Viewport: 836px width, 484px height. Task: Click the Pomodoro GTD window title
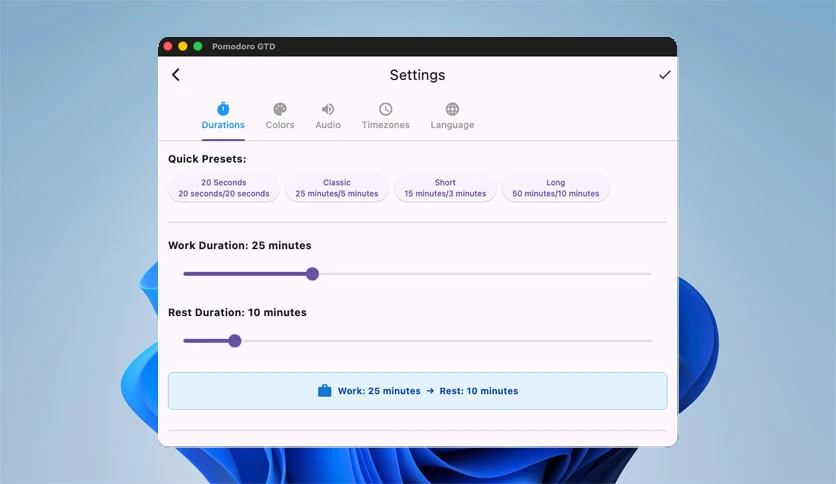pyautogui.click(x=244, y=46)
